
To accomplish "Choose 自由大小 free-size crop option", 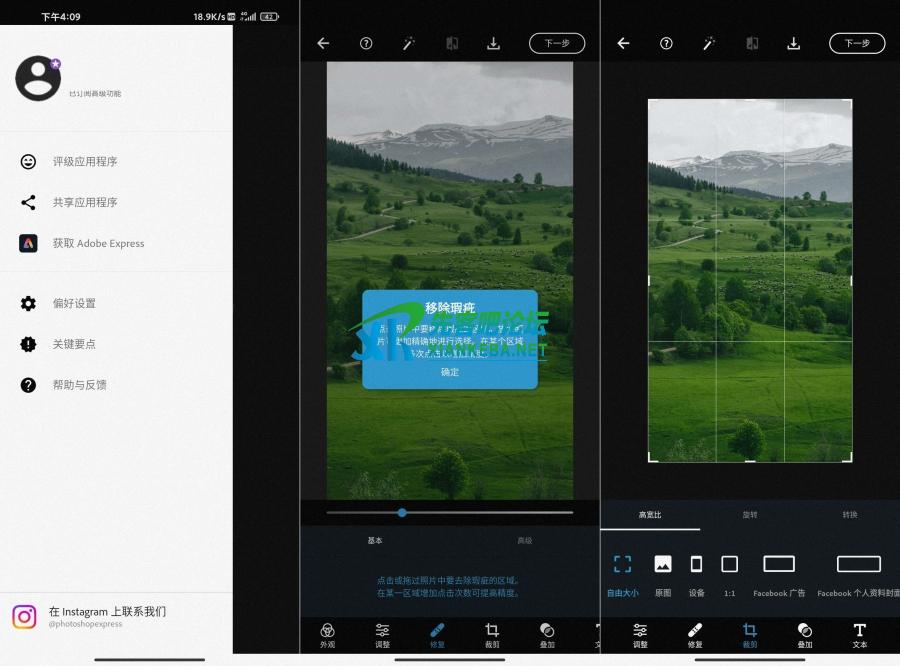I will (x=622, y=573).
